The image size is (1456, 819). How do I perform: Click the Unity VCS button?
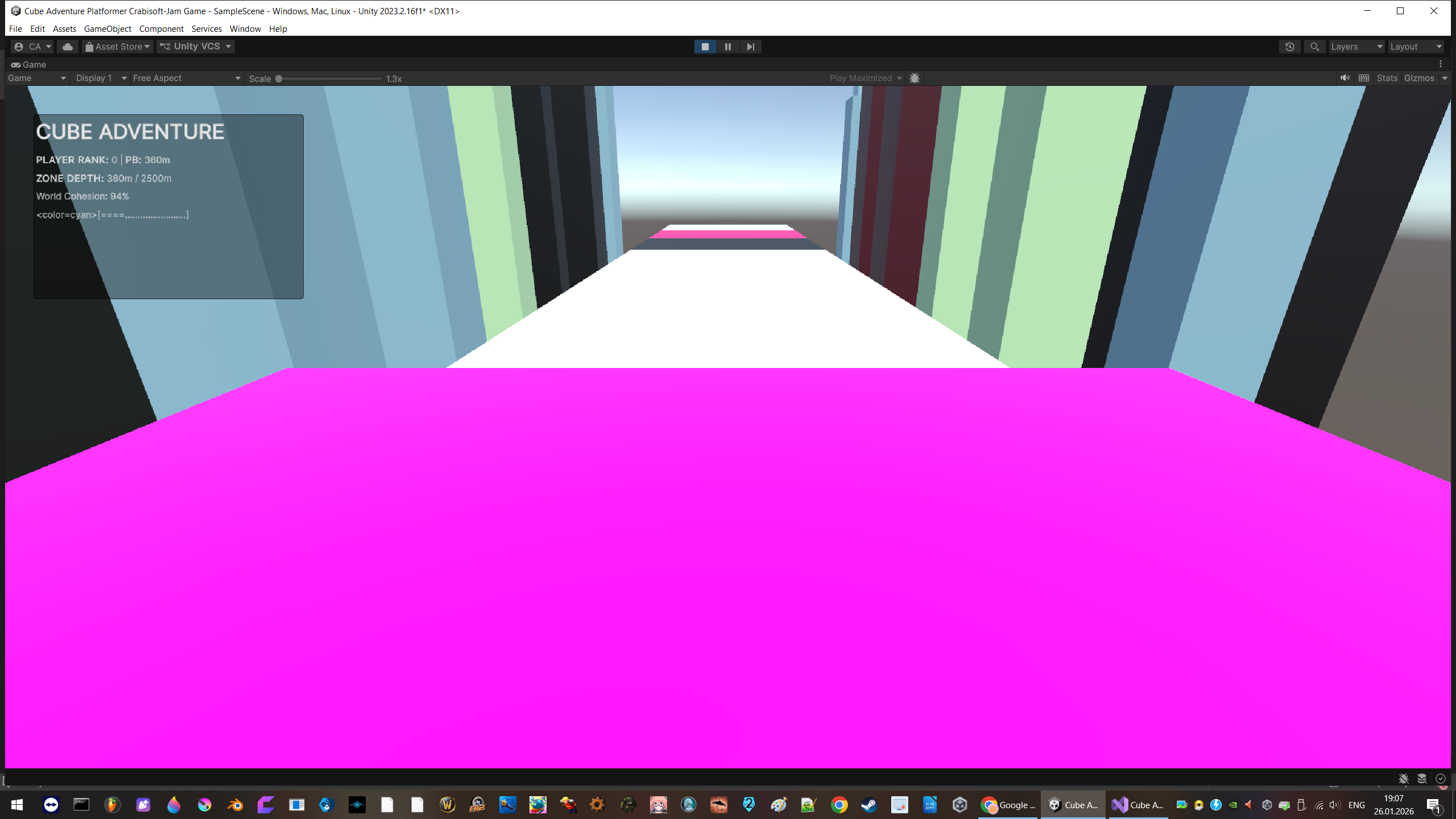[x=196, y=47]
